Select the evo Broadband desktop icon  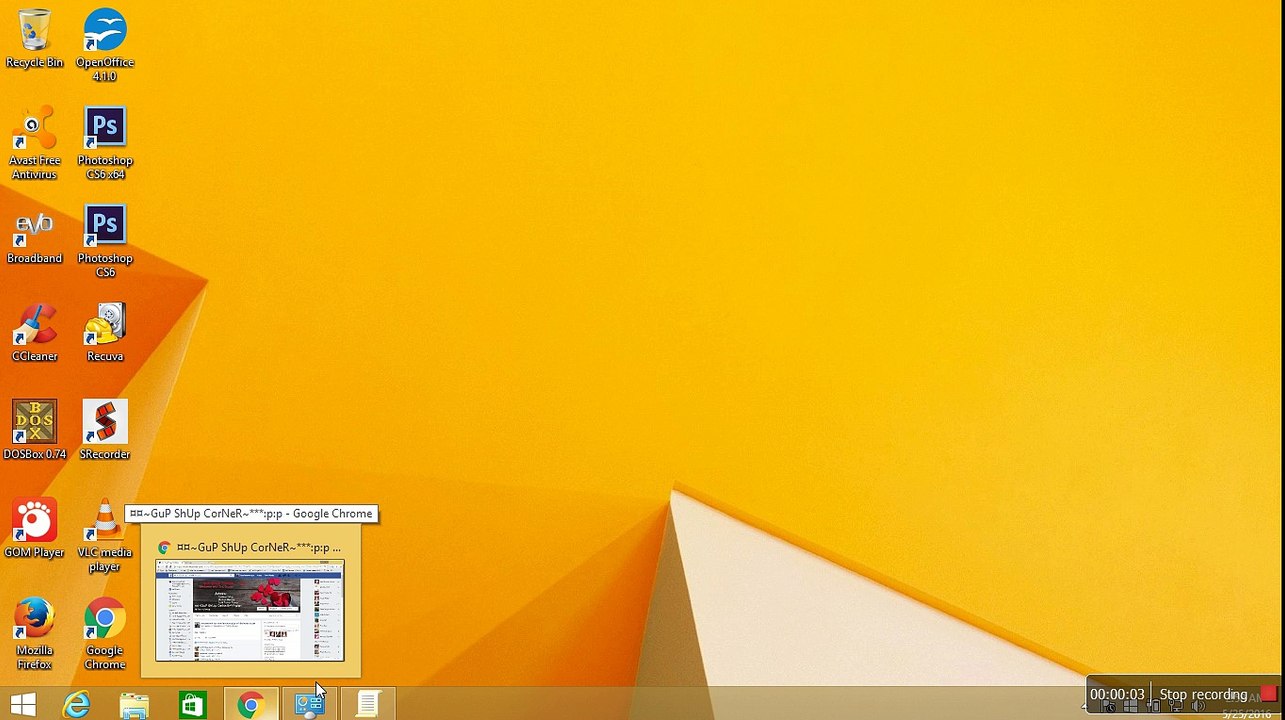(34, 236)
